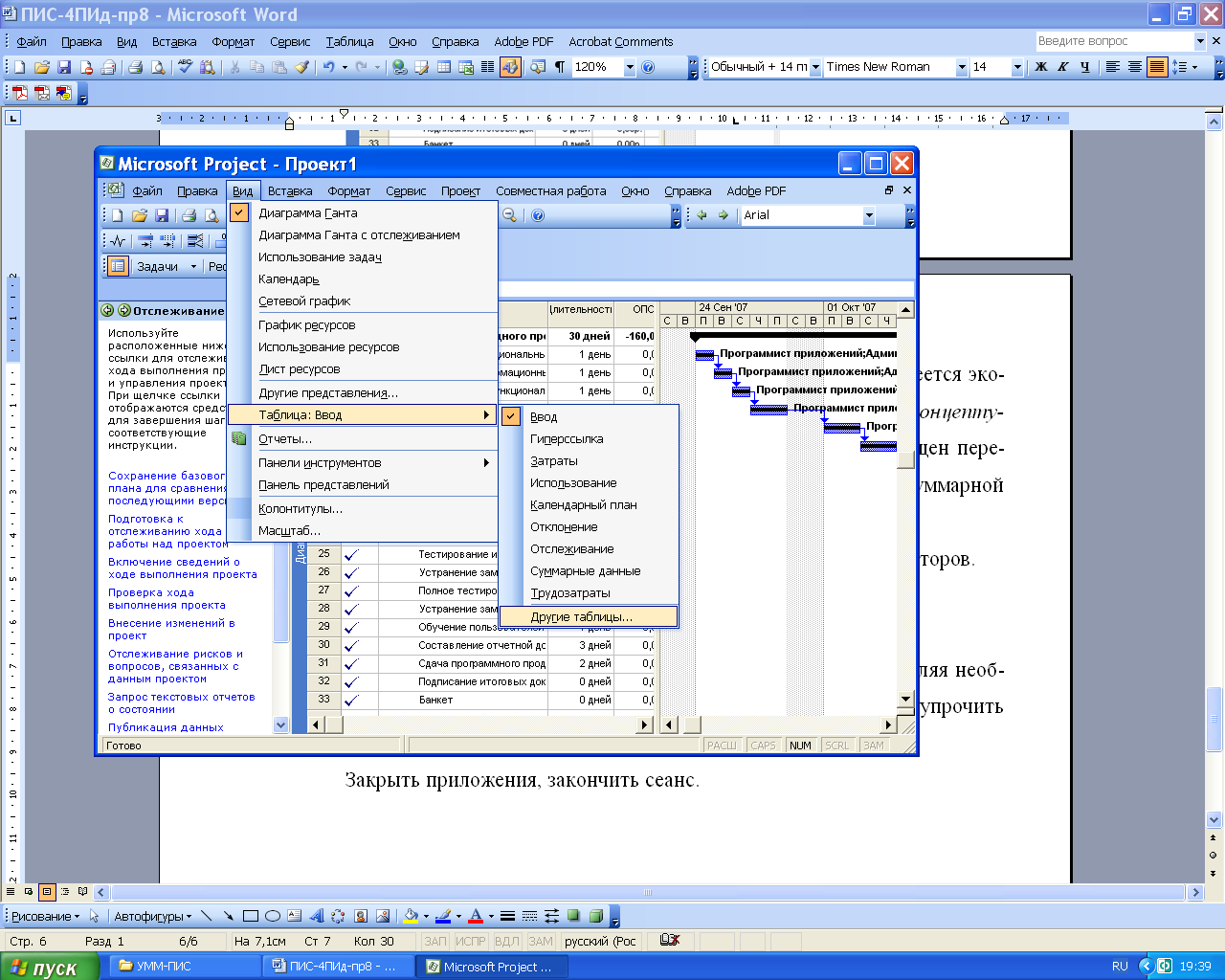
Task: Click link 'Внесение изменений в проект'
Action: (172, 630)
